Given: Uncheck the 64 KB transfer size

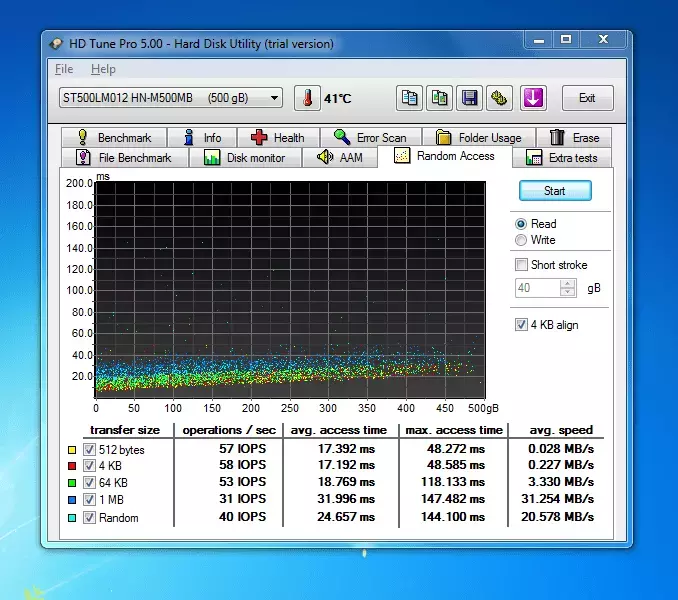Looking at the screenshot, I should click(x=90, y=482).
